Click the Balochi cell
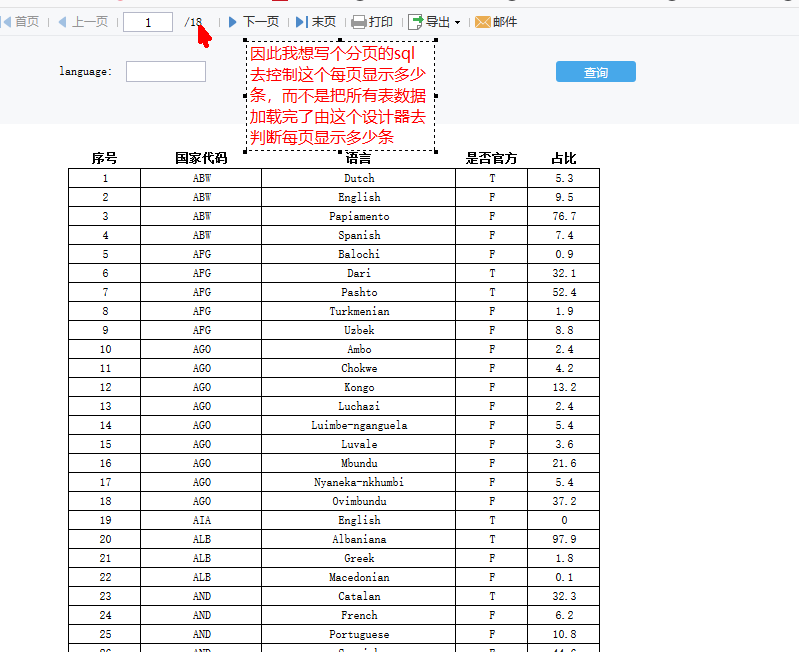The image size is (799, 652). point(359,254)
